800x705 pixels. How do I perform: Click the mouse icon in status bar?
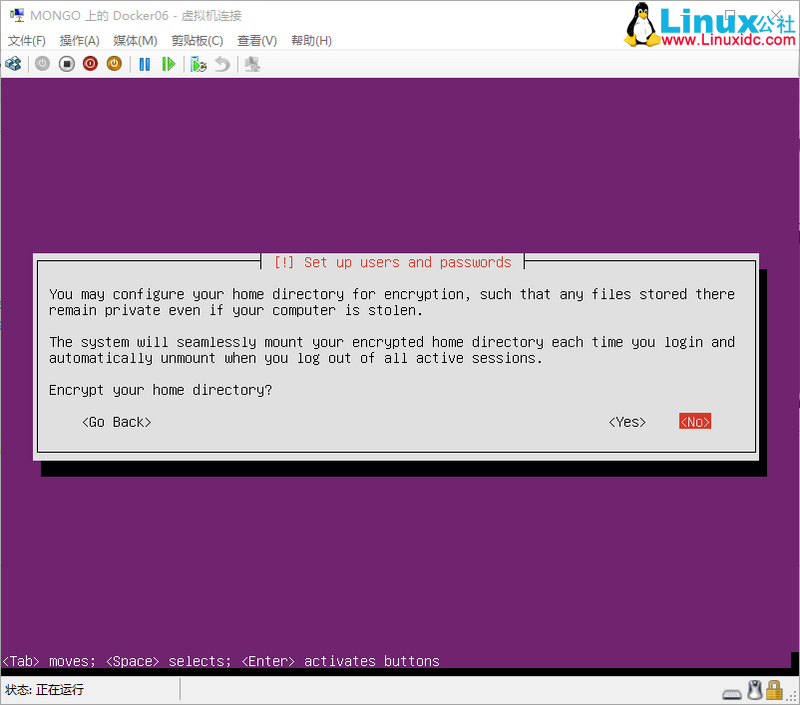tap(754, 691)
